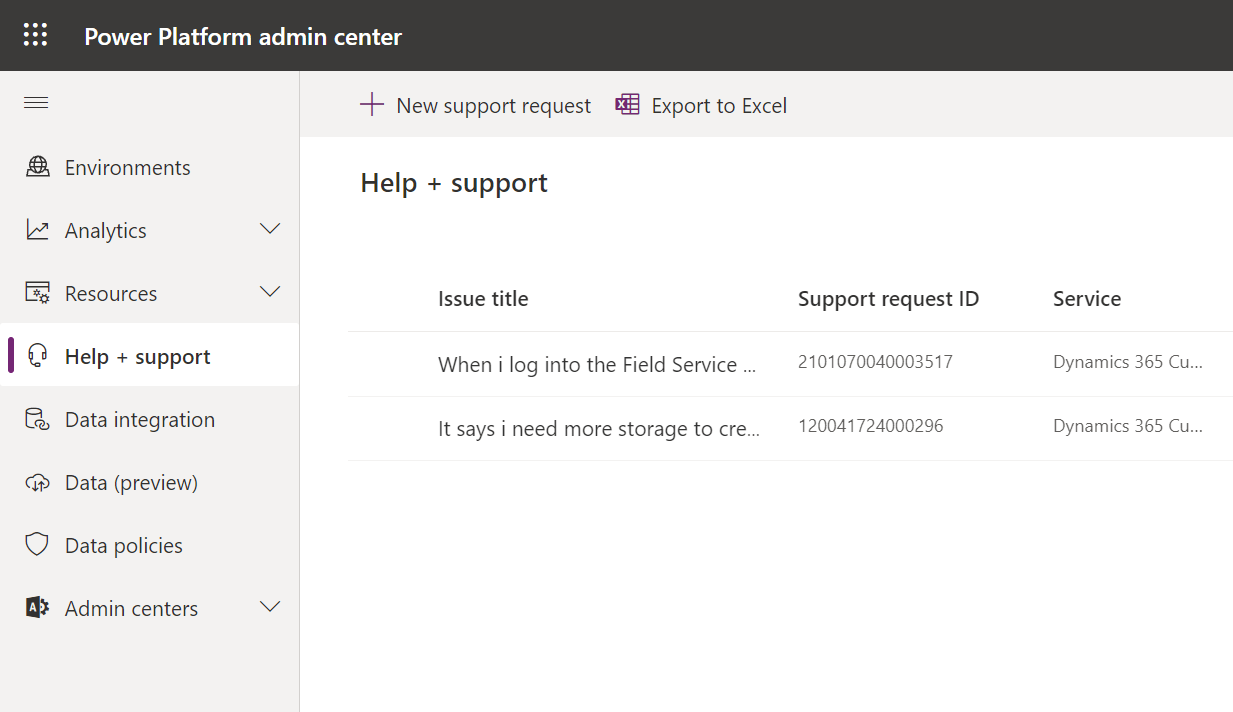Open the need more storage issue
The image size is (1233, 712).
click(x=599, y=429)
